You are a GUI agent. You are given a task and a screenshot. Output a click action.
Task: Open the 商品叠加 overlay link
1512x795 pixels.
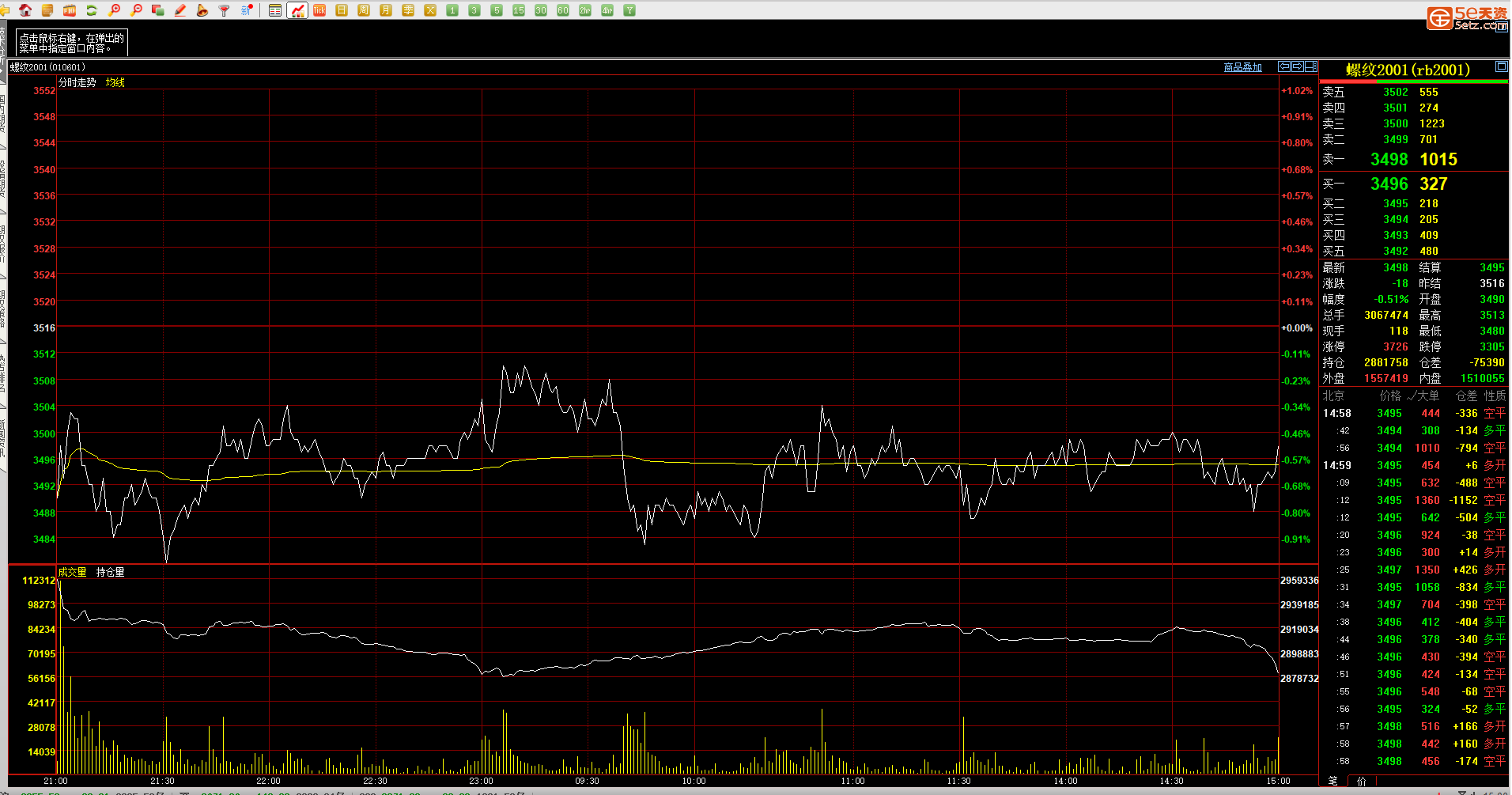pyautogui.click(x=1243, y=67)
